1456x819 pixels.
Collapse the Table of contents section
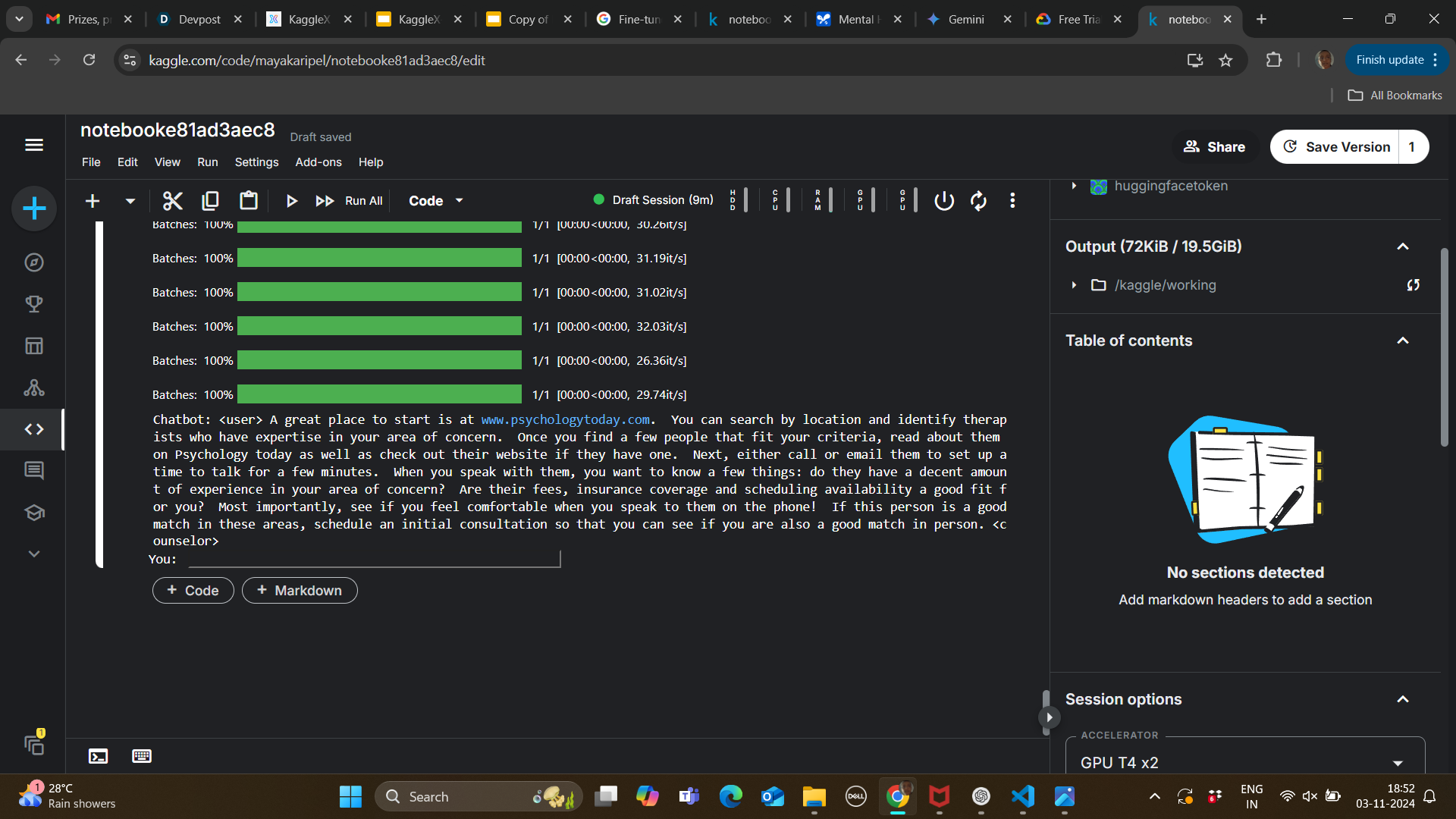pos(1402,340)
